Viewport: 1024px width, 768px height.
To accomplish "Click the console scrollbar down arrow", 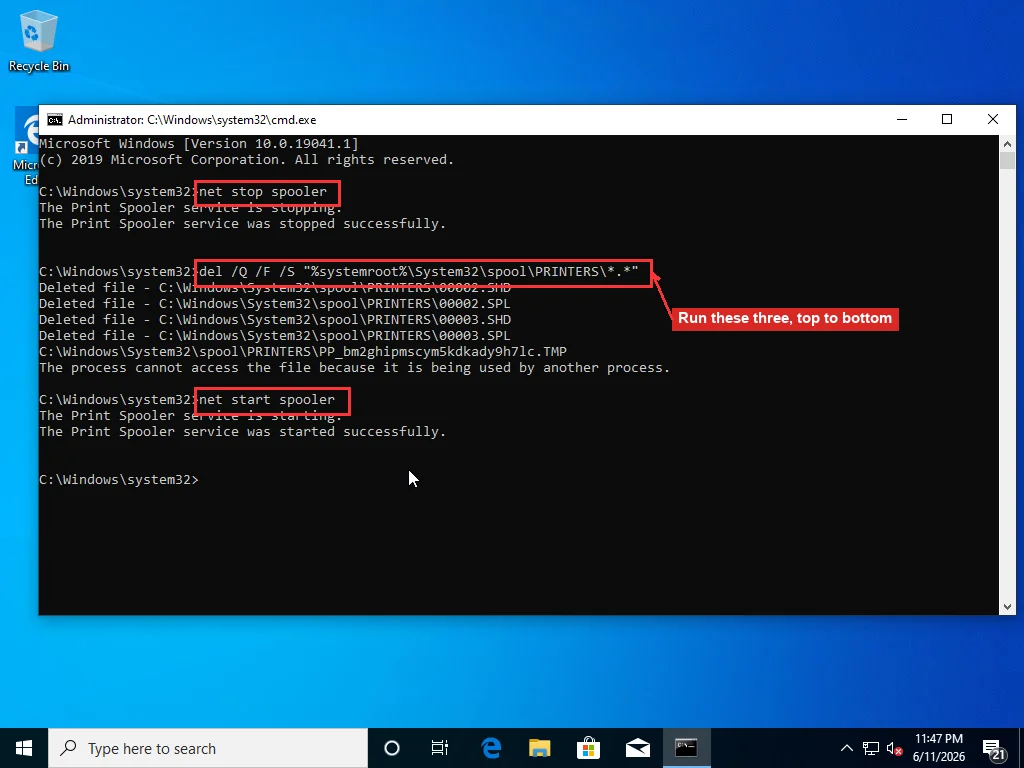I will click(1007, 607).
